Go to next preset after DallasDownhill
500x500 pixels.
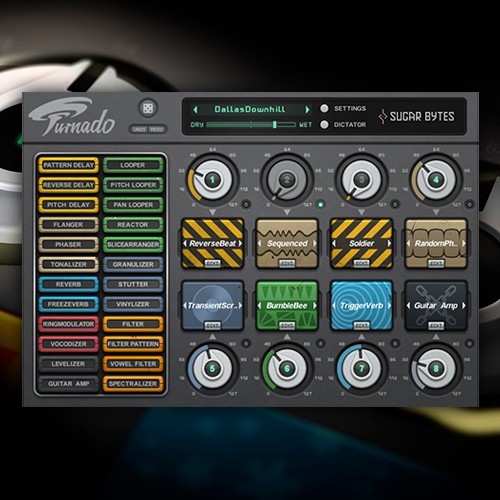pos(307,109)
